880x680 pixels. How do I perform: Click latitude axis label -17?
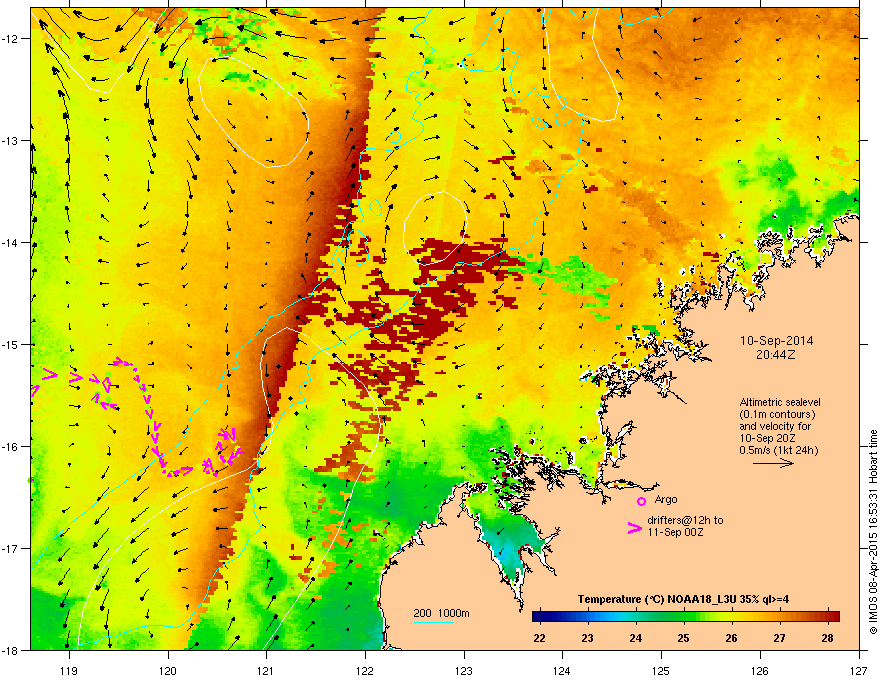coord(11,548)
